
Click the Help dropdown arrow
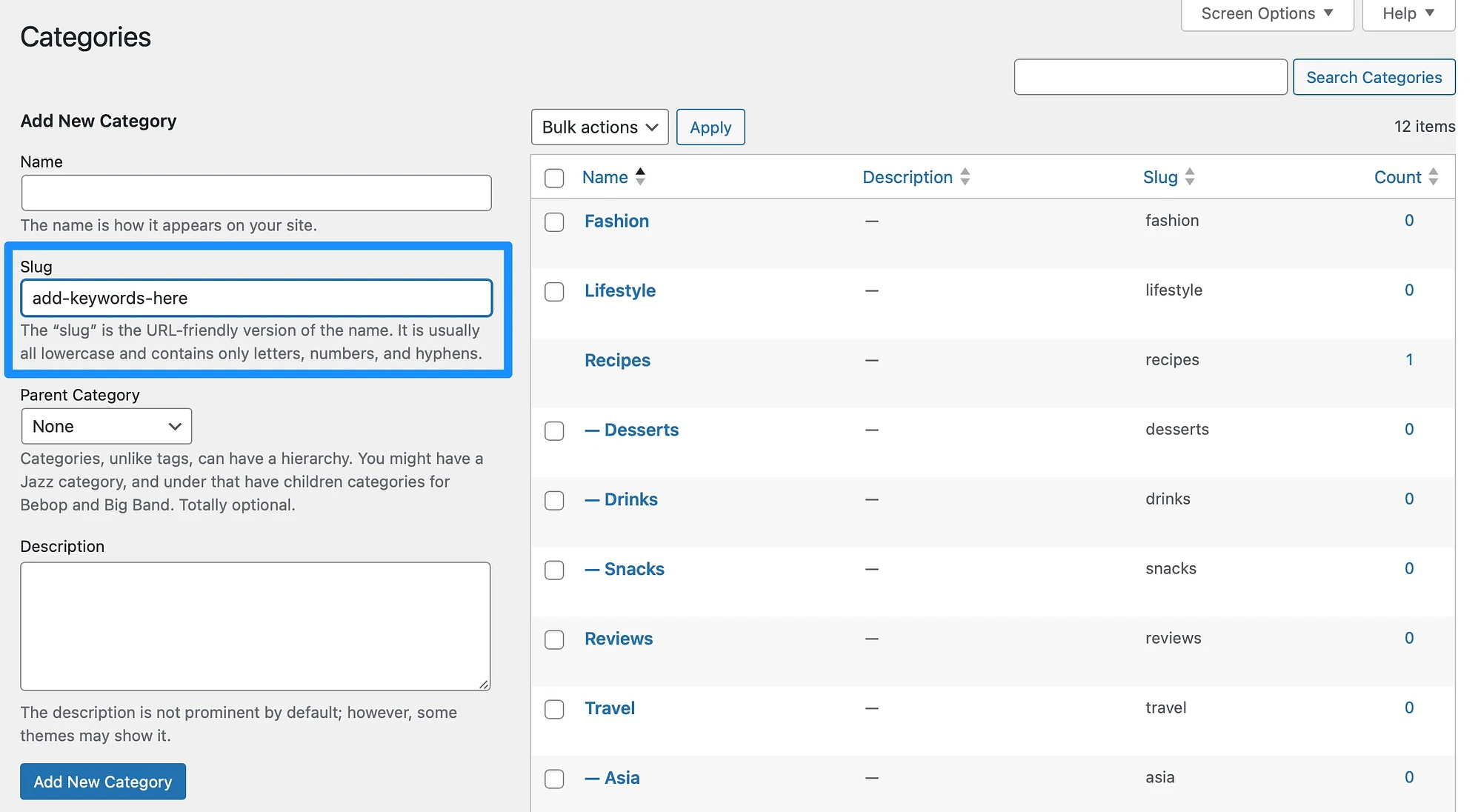(x=1435, y=13)
